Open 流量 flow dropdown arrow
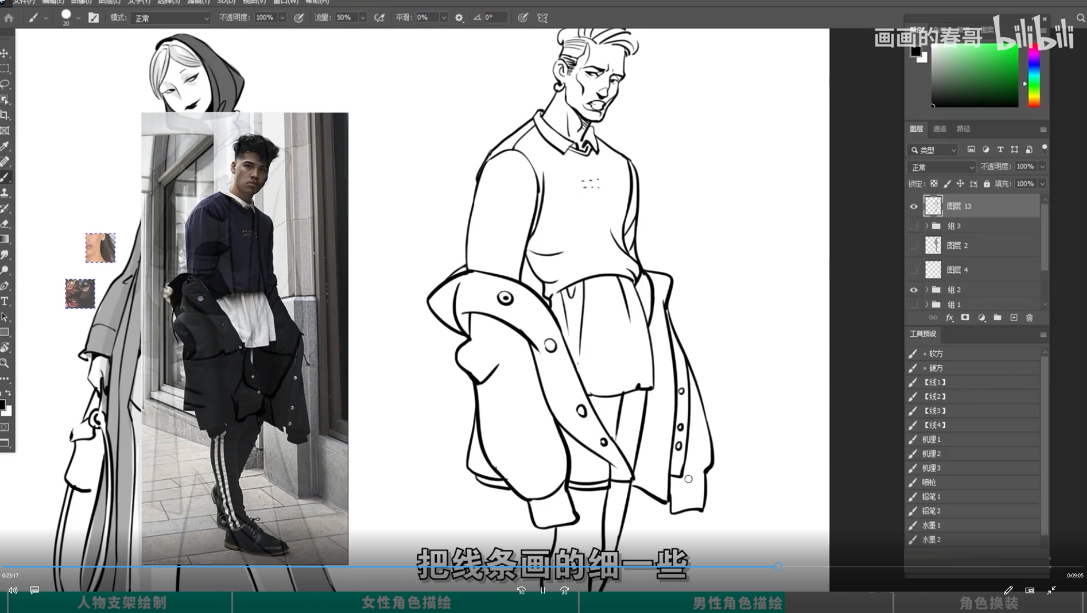This screenshot has height=613, width=1087. click(362, 18)
